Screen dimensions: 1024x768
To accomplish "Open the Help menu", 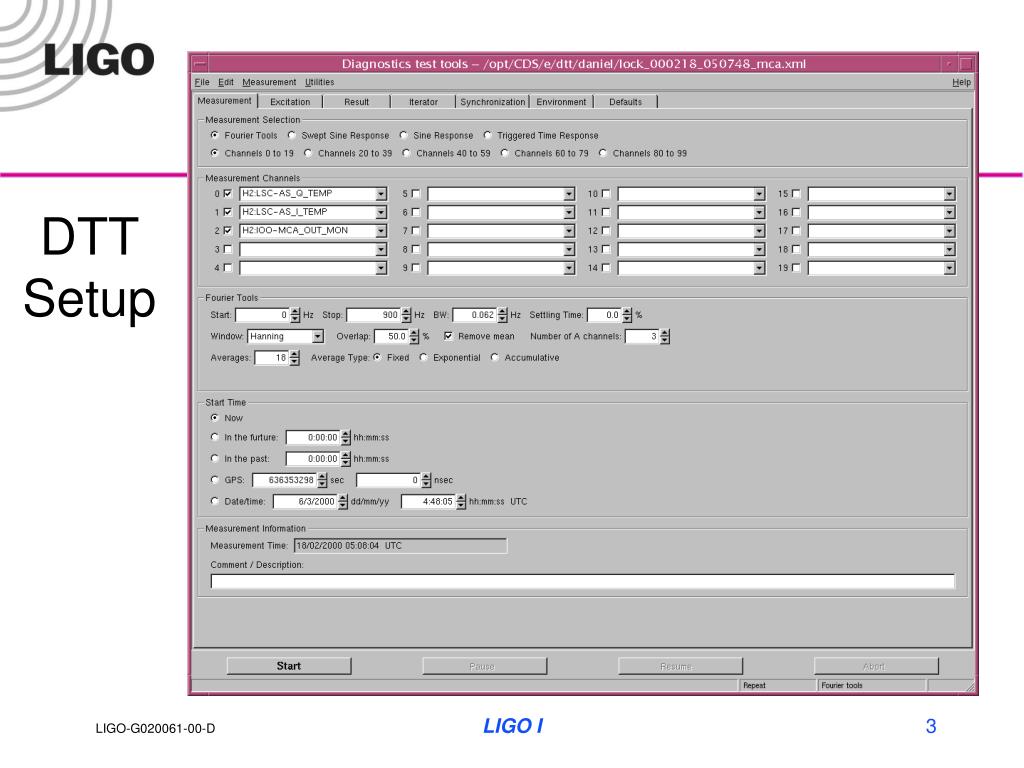I will click(961, 82).
